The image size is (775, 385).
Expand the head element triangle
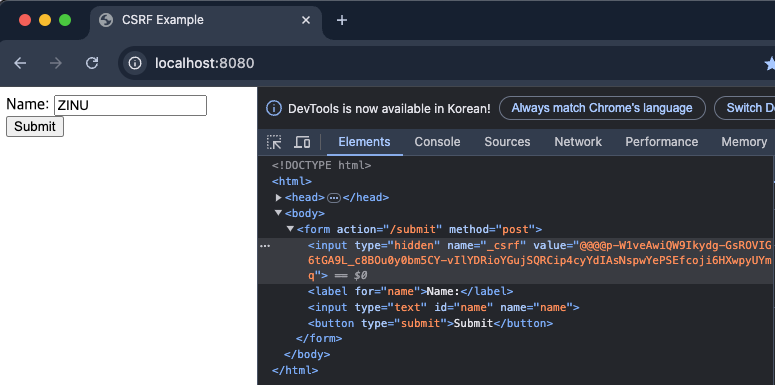(279, 198)
